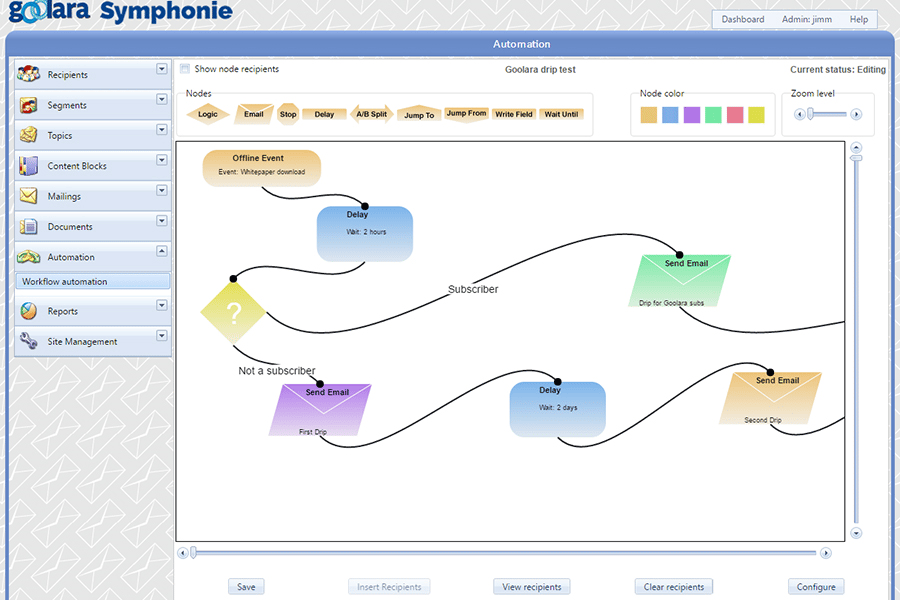
Task: Save the automation workflow
Action: click(246, 586)
